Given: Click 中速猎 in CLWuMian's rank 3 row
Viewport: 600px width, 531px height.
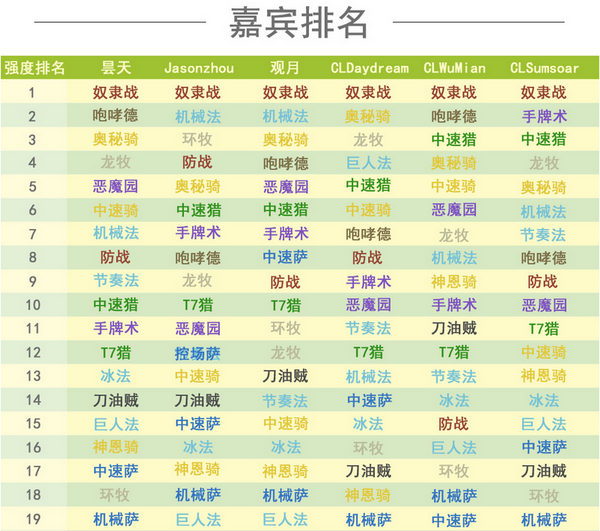Looking at the screenshot, I should (x=454, y=140).
